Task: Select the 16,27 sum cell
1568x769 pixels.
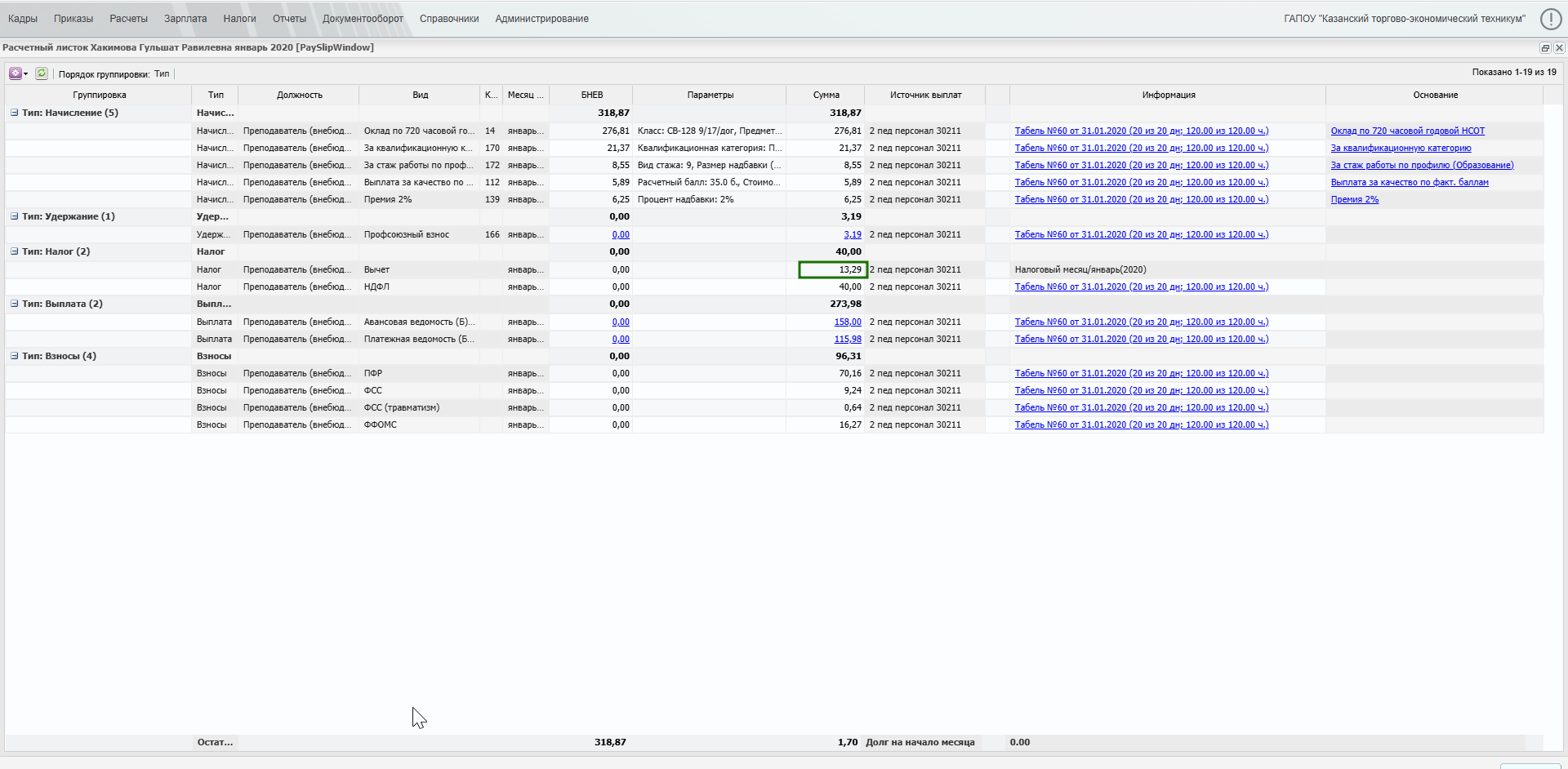Action: [826, 425]
